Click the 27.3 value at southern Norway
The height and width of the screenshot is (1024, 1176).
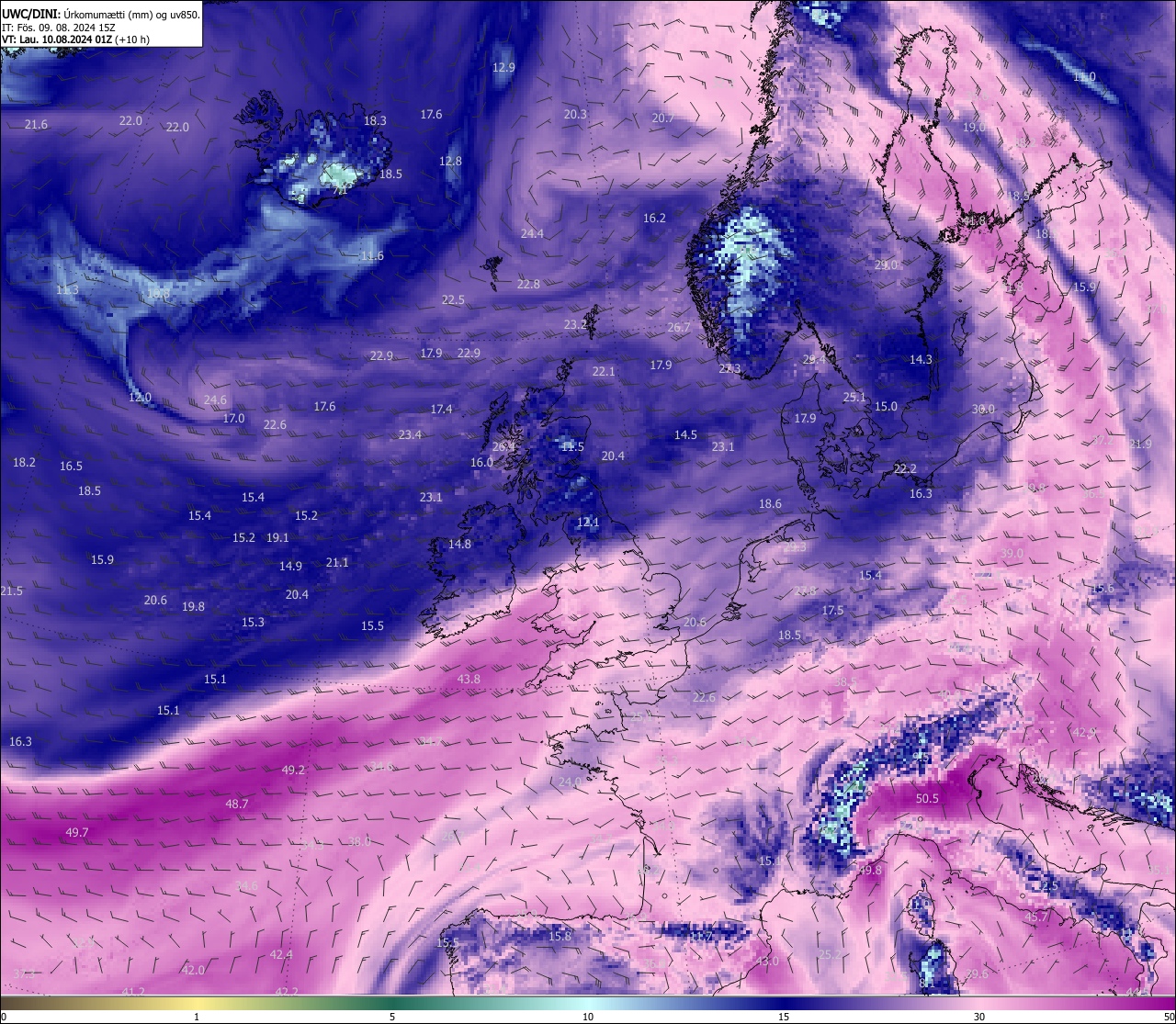[x=729, y=368]
